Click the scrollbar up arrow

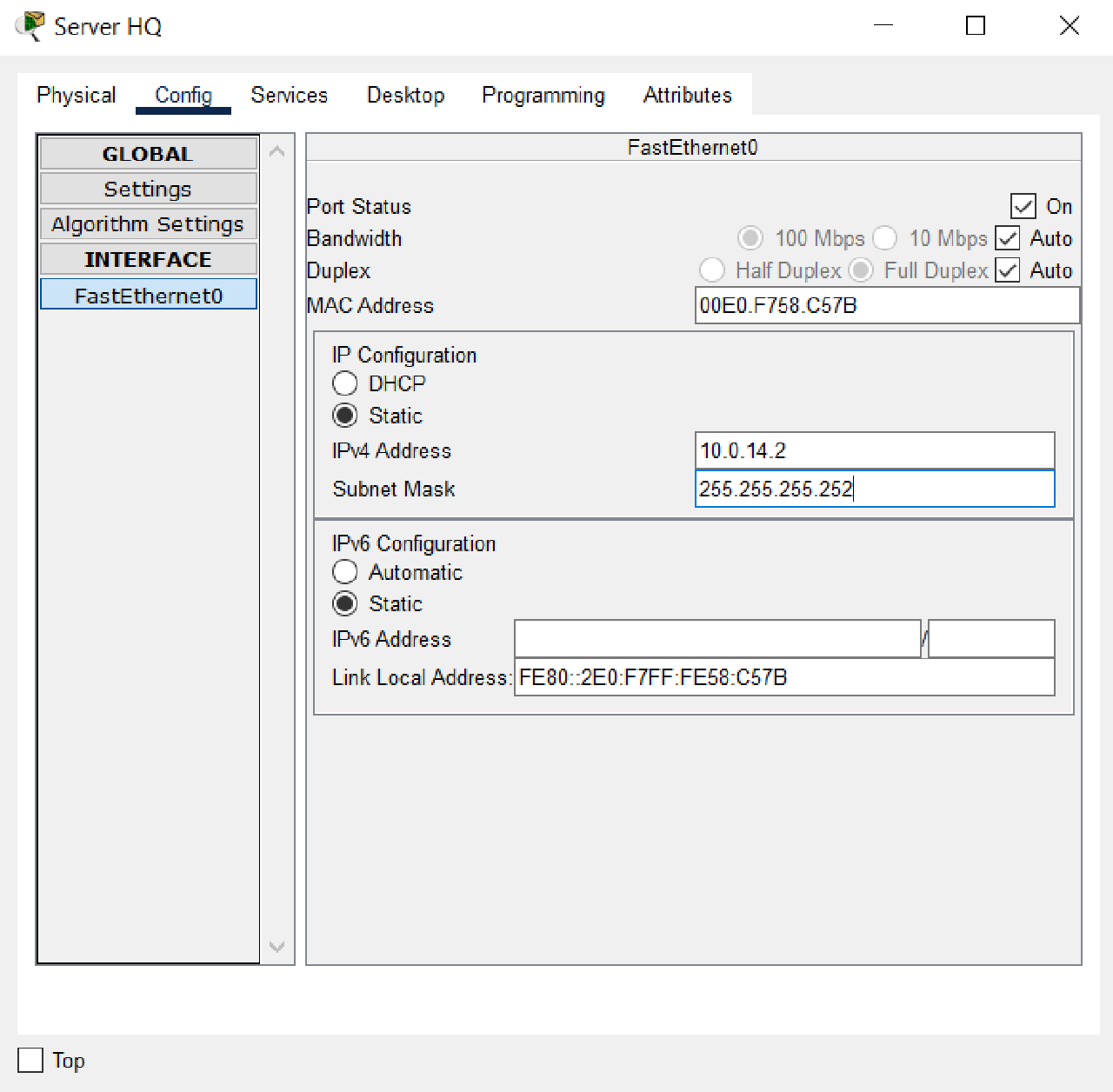click(277, 150)
